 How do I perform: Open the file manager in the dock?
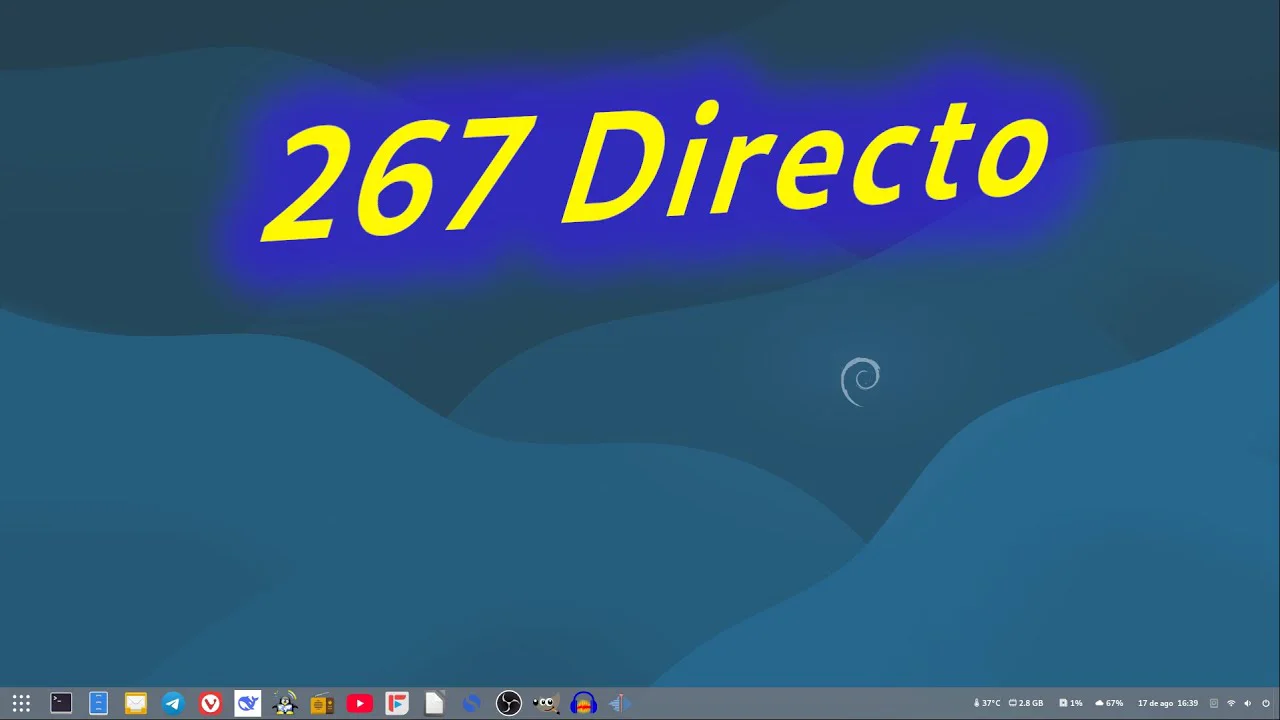(x=98, y=704)
